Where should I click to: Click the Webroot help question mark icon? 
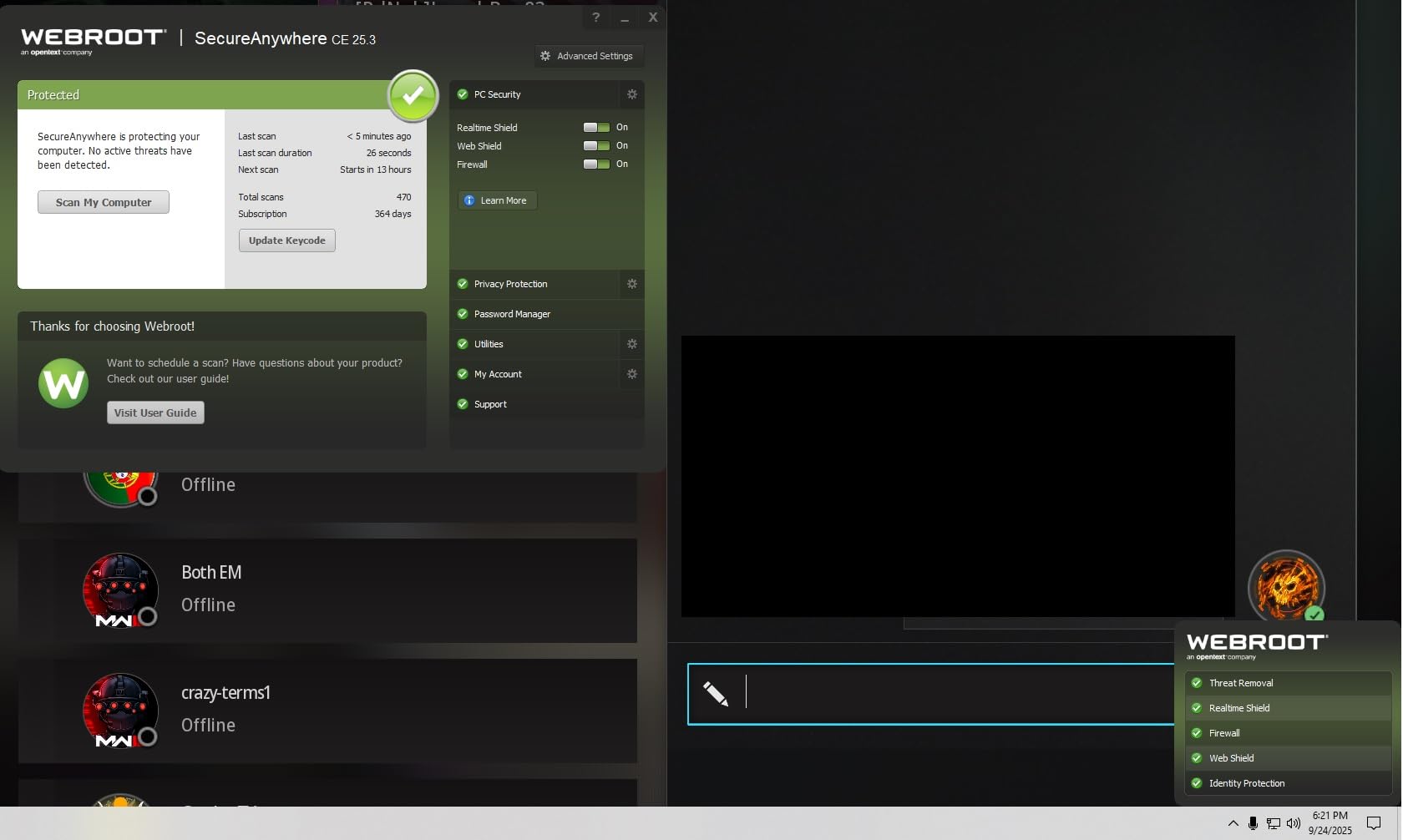click(x=595, y=18)
